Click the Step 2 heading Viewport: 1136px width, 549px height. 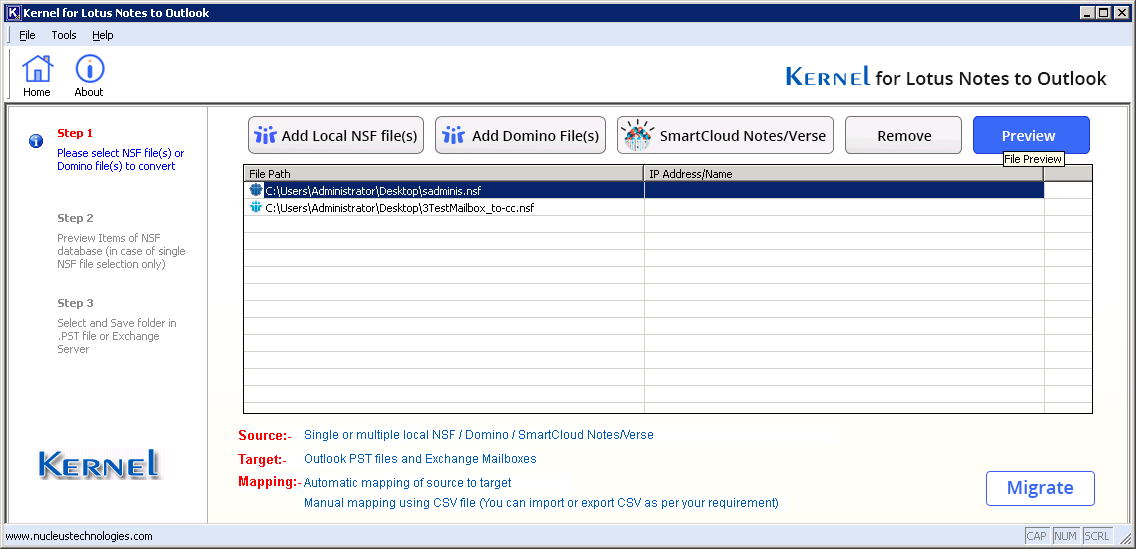(x=75, y=218)
